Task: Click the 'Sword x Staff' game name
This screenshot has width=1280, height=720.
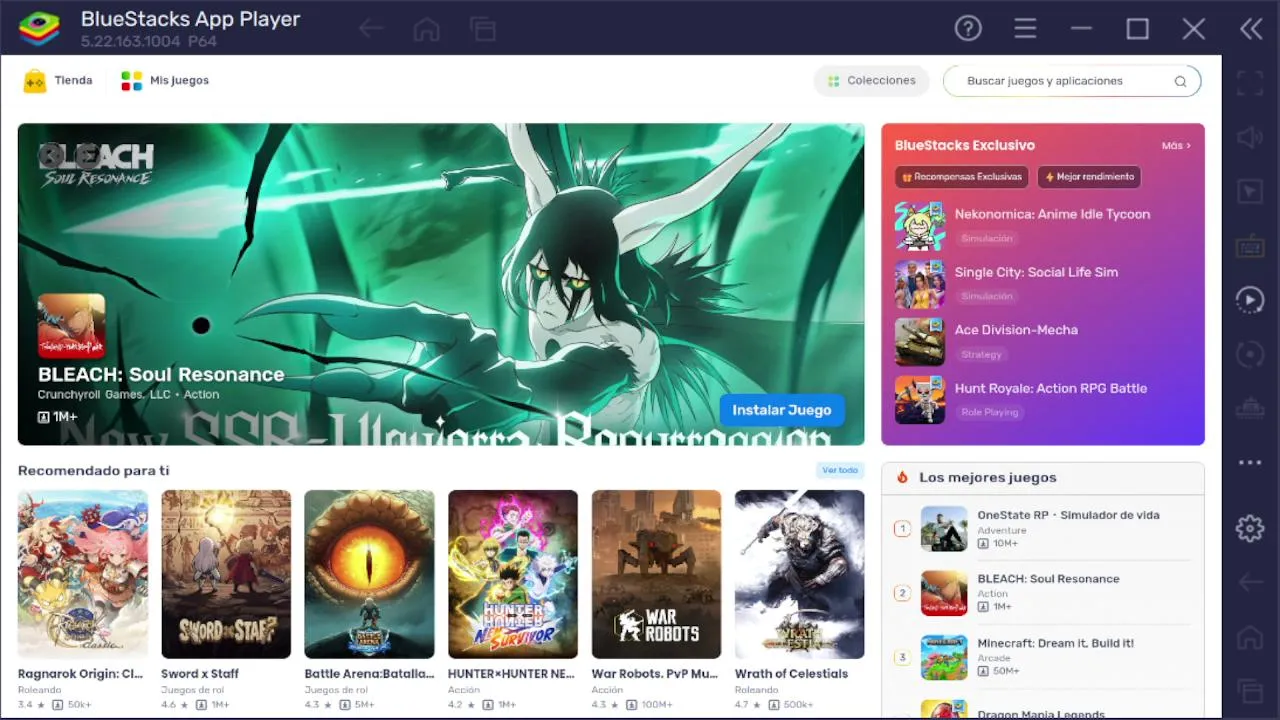Action: (x=200, y=674)
